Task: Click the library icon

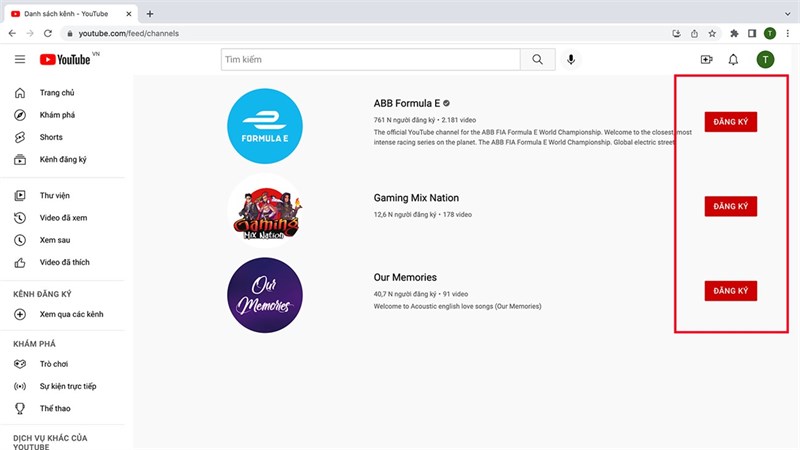Action: coord(20,195)
